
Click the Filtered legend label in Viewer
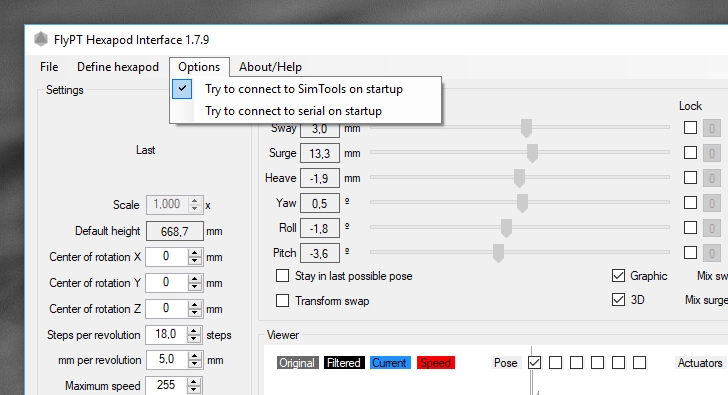pos(344,363)
